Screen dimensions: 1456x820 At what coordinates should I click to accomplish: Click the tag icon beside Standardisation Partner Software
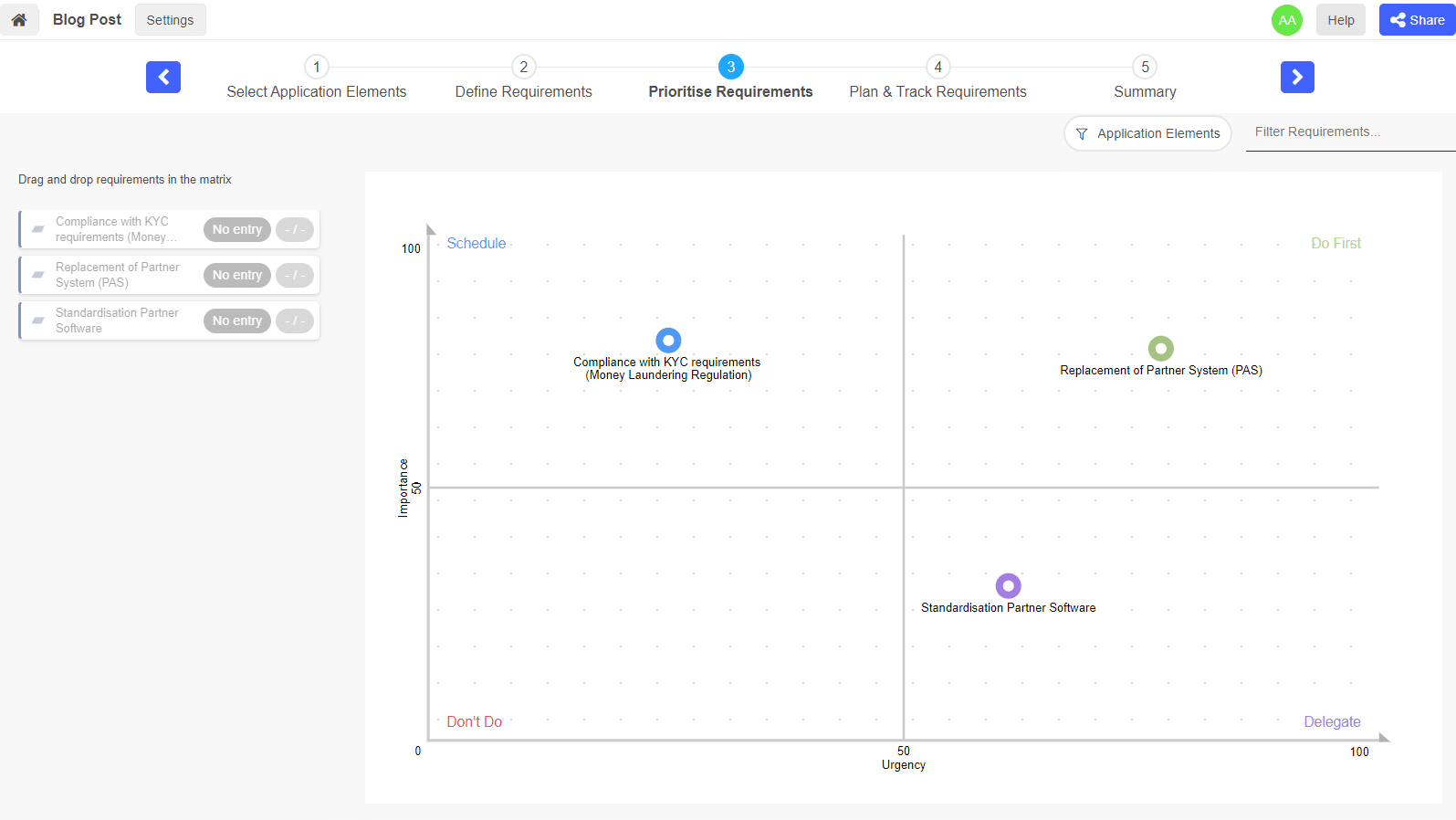coord(38,321)
